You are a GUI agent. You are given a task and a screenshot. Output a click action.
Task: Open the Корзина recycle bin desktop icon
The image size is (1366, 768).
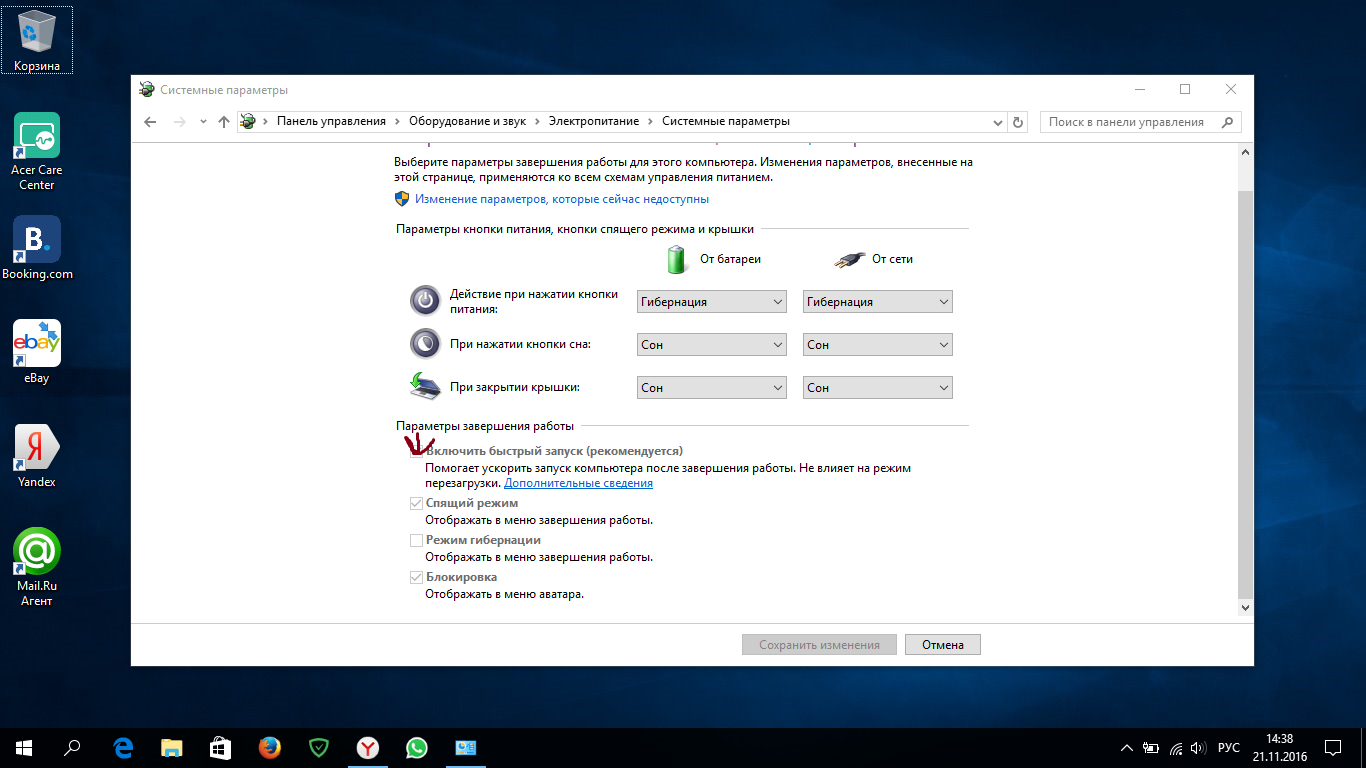pyautogui.click(x=37, y=41)
